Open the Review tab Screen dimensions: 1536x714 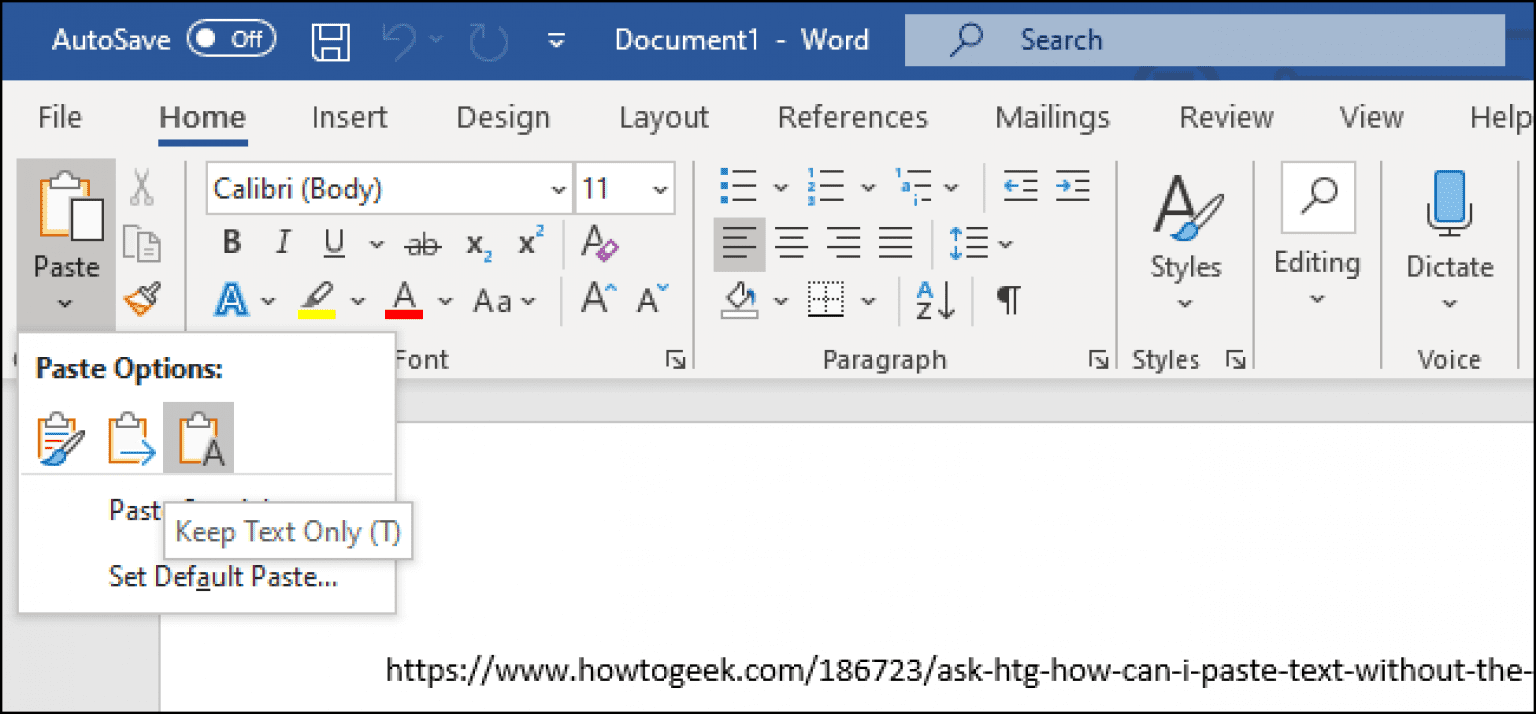pos(1226,117)
